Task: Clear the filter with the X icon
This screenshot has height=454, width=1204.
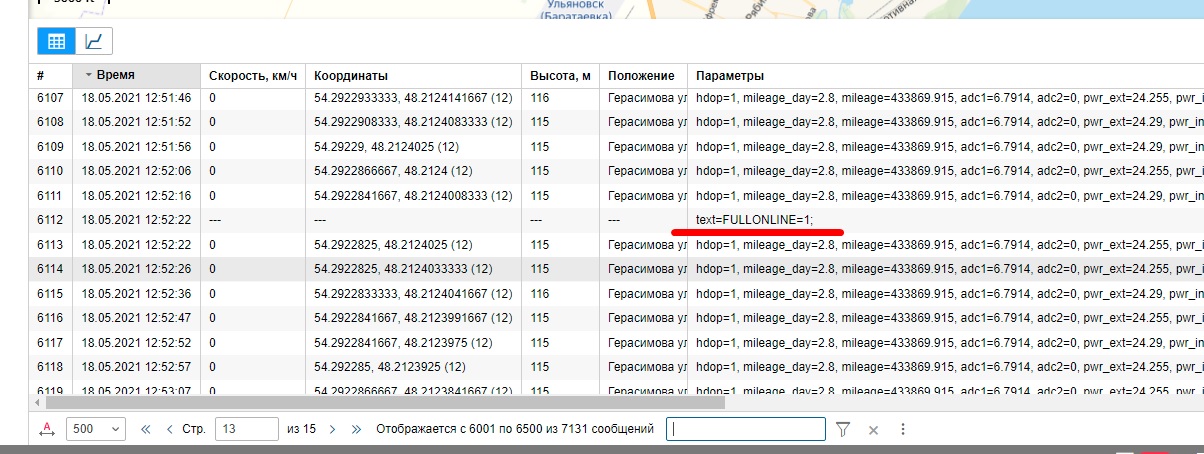Action: [873, 429]
